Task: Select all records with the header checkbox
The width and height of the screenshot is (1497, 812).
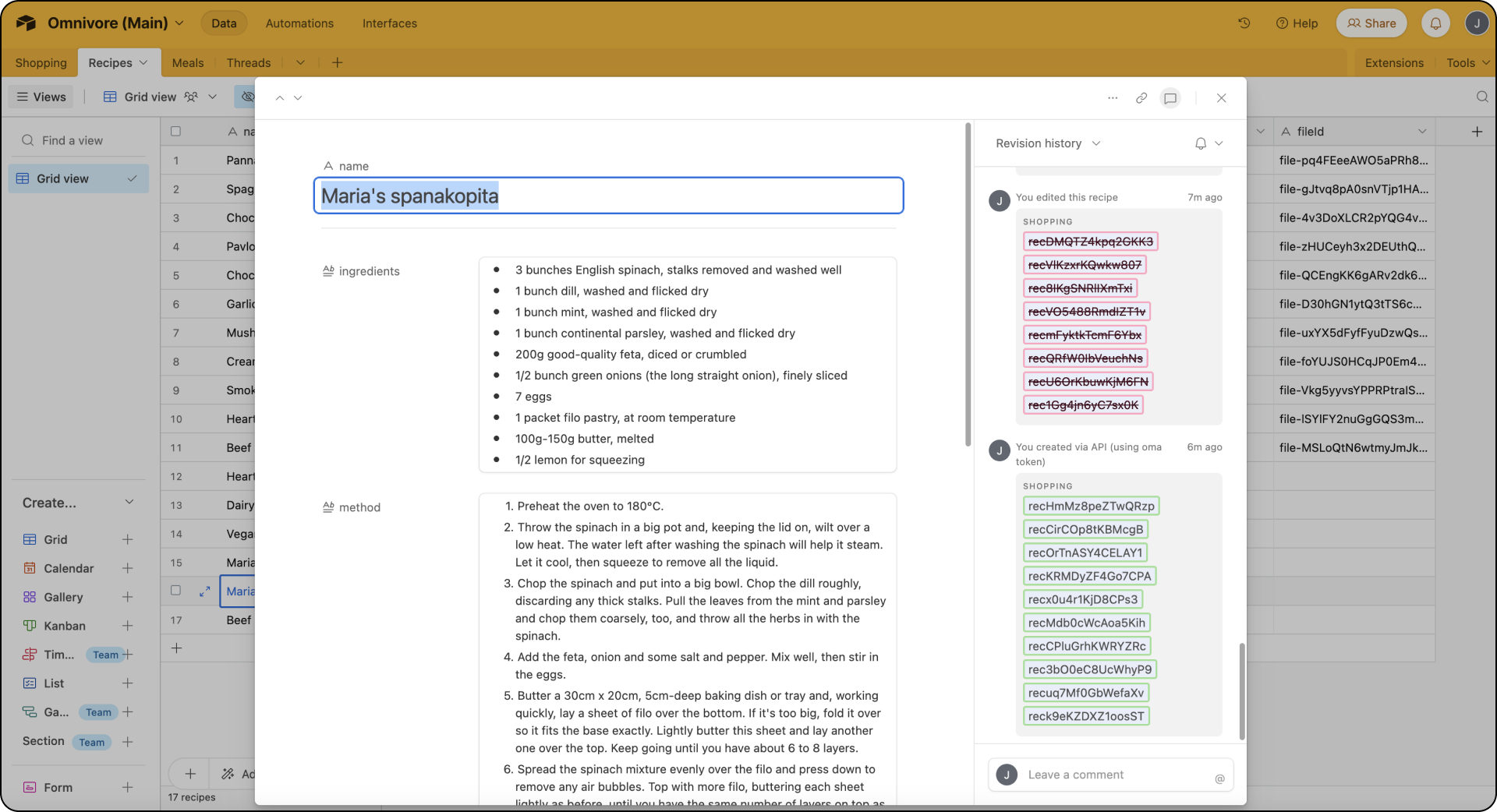Action: click(x=176, y=131)
